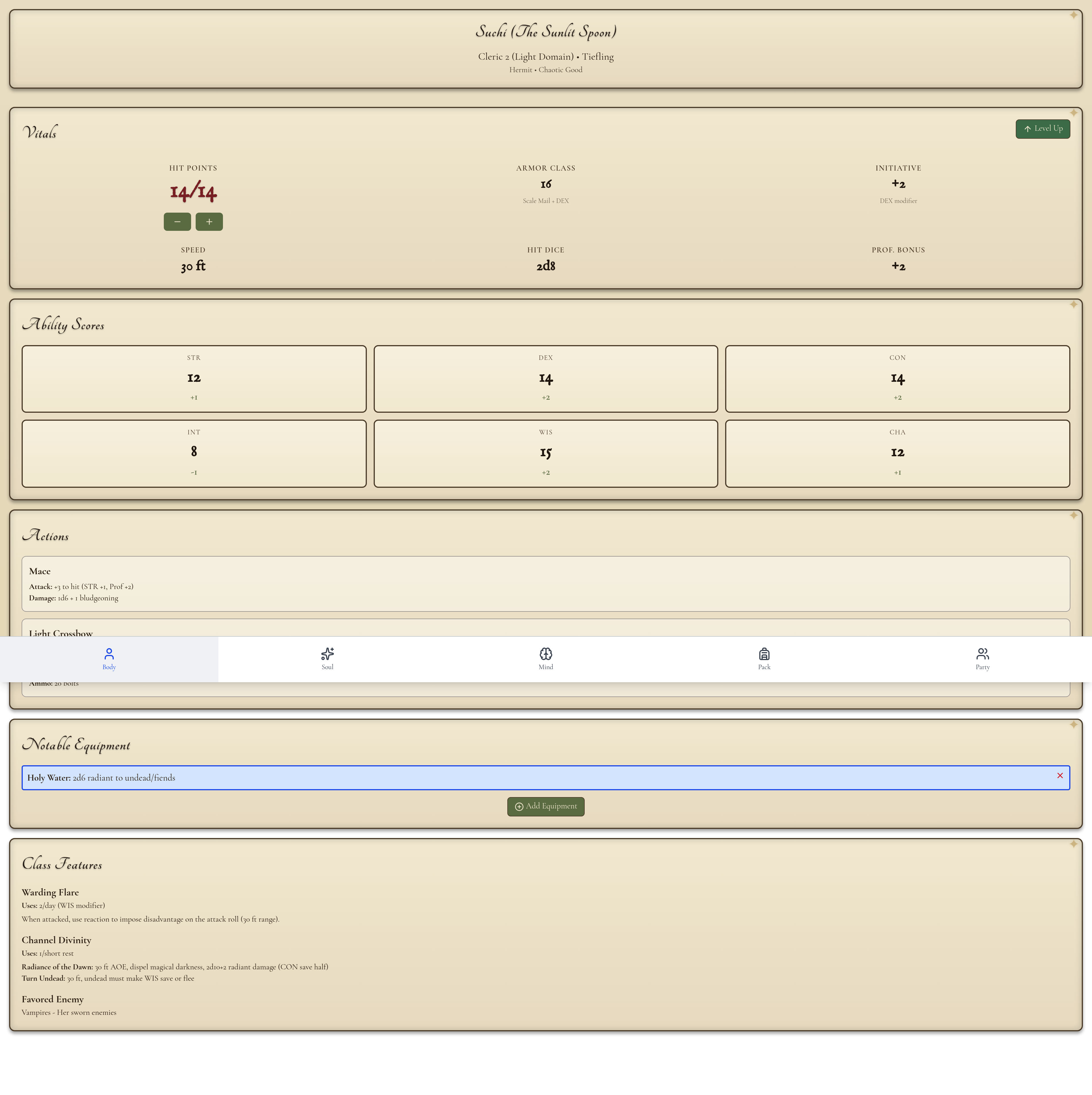The image size is (1092, 1095).
Task: Click the STR ability score box
Action: tap(194, 379)
